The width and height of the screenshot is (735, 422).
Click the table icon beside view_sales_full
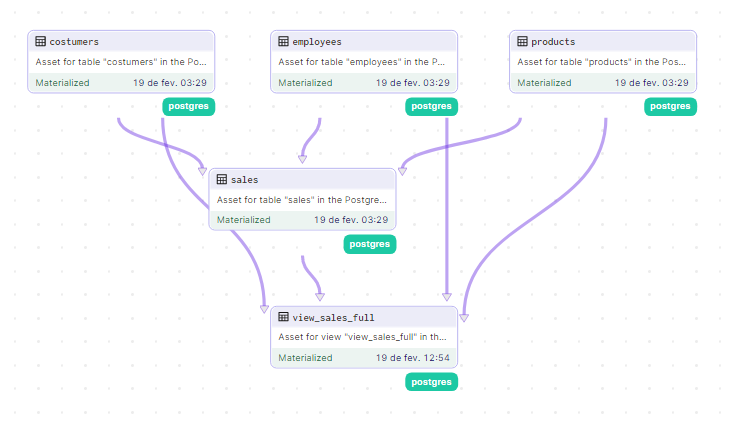(x=284, y=317)
